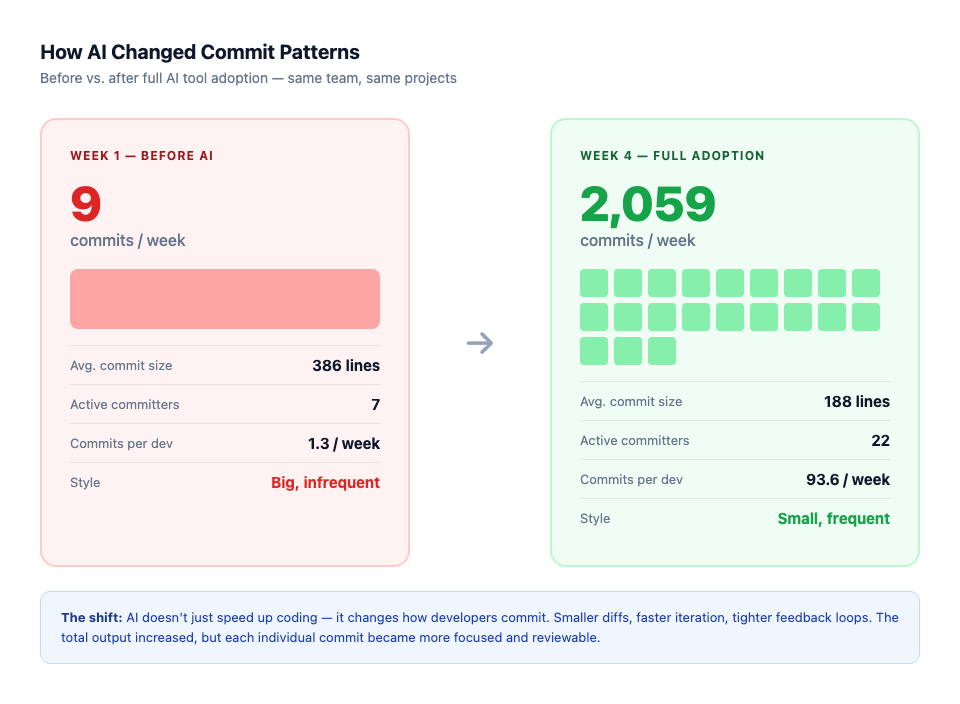This screenshot has width=960, height=704.
Task: Click the 'Small, frequent' style value
Action: click(833, 519)
